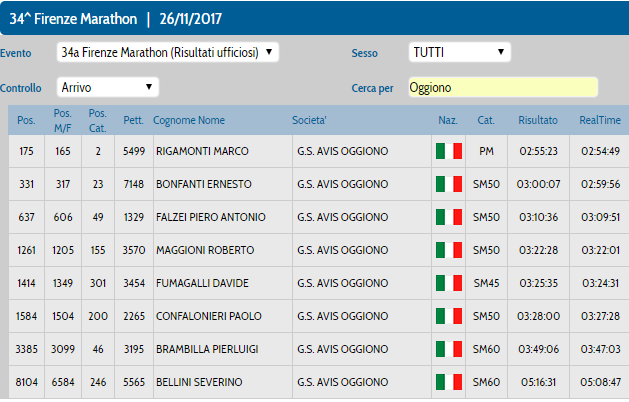Click bib number 7148

(x=134, y=184)
